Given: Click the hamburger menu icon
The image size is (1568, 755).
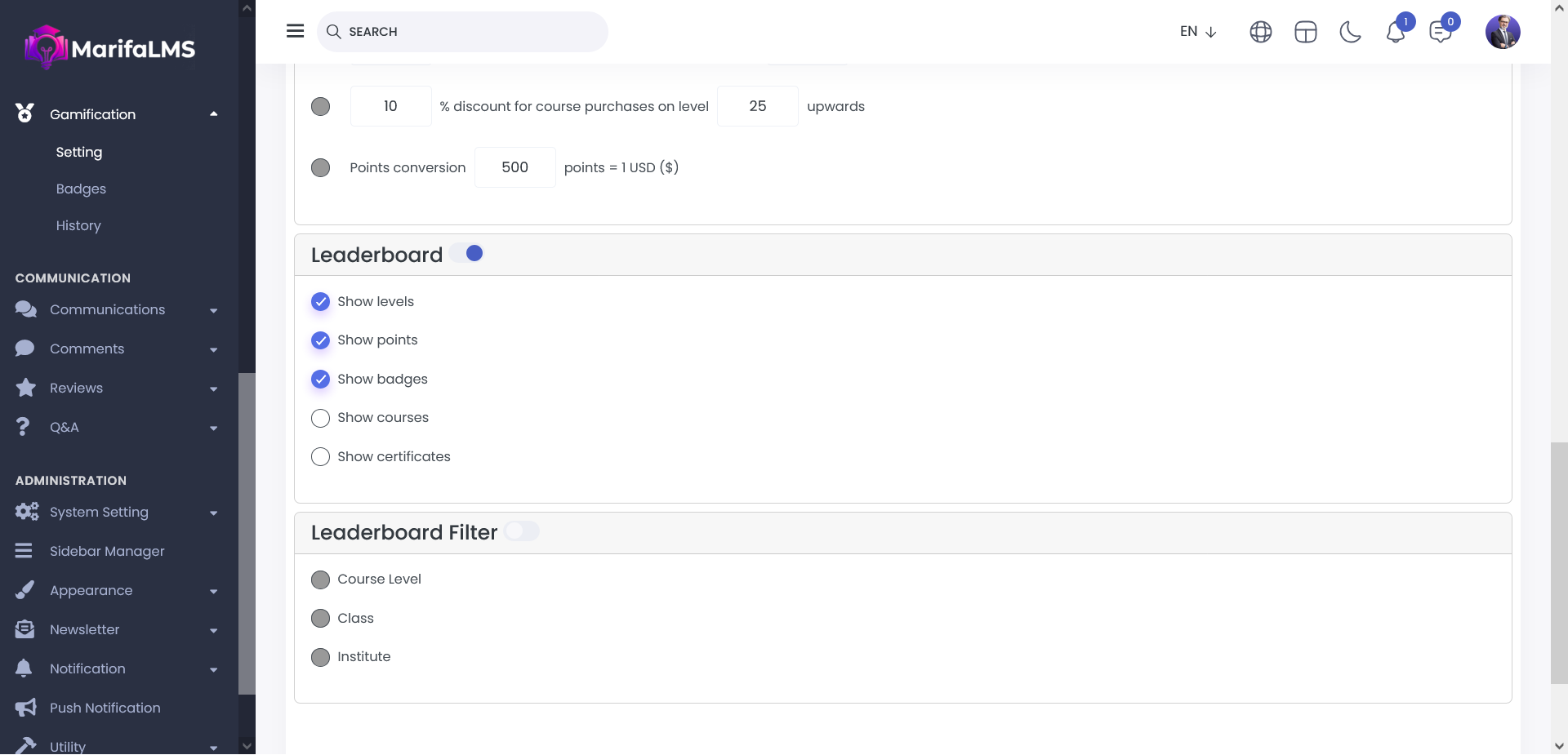Looking at the screenshot, I should (x=295, y=31).
